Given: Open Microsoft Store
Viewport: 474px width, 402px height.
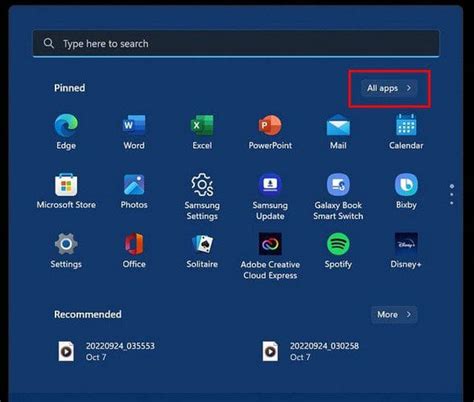Looking at the screenshot, I should click(x=66, y=191).
